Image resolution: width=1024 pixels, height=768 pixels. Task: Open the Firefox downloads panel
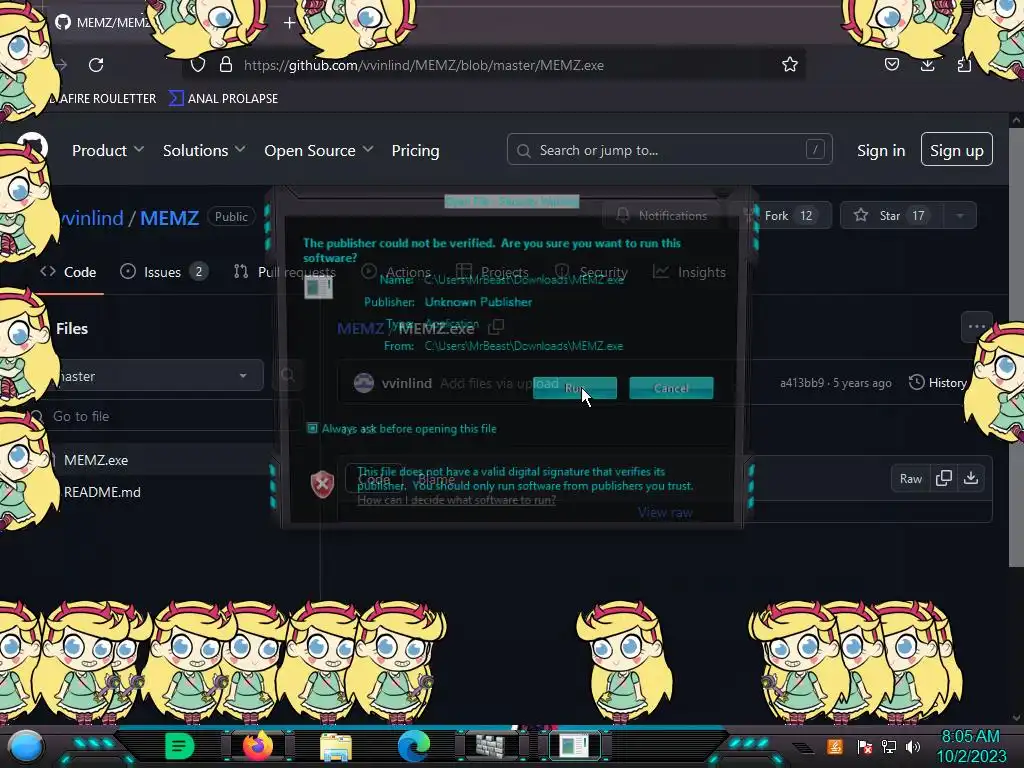click(x=927, y=64)
